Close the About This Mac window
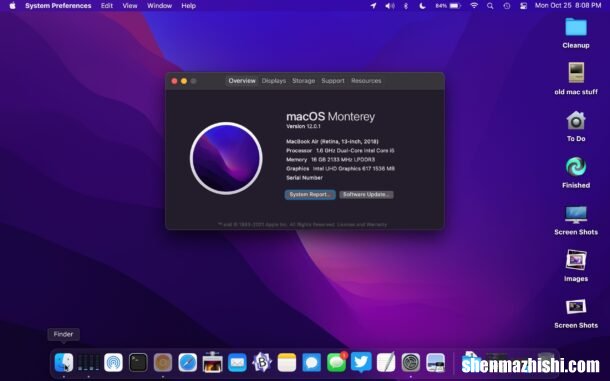 coord(174,81)
